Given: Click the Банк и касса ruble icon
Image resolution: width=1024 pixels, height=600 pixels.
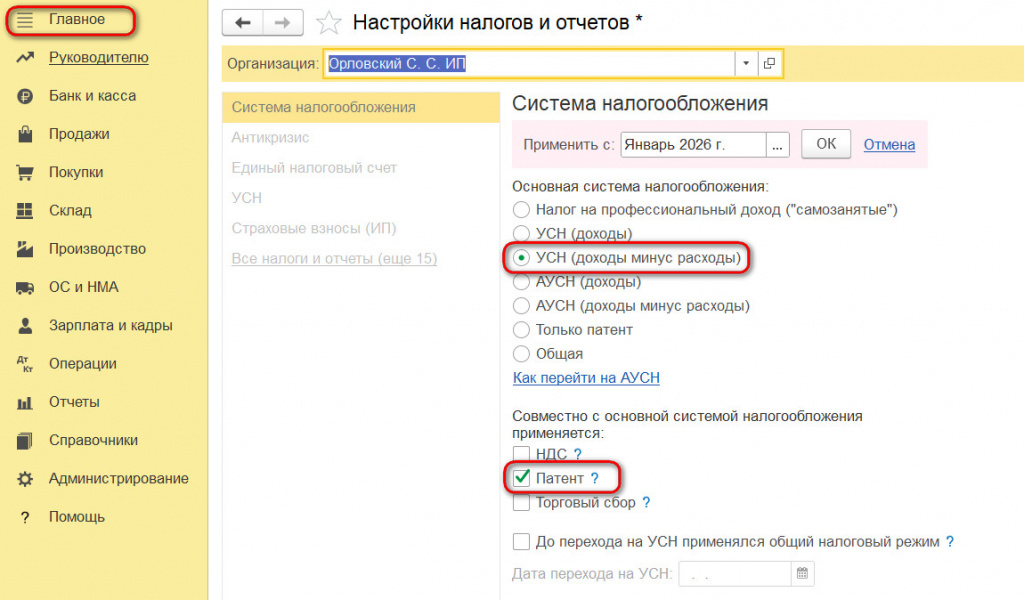Looking at the screenshot, I should (x=25, y=97).
